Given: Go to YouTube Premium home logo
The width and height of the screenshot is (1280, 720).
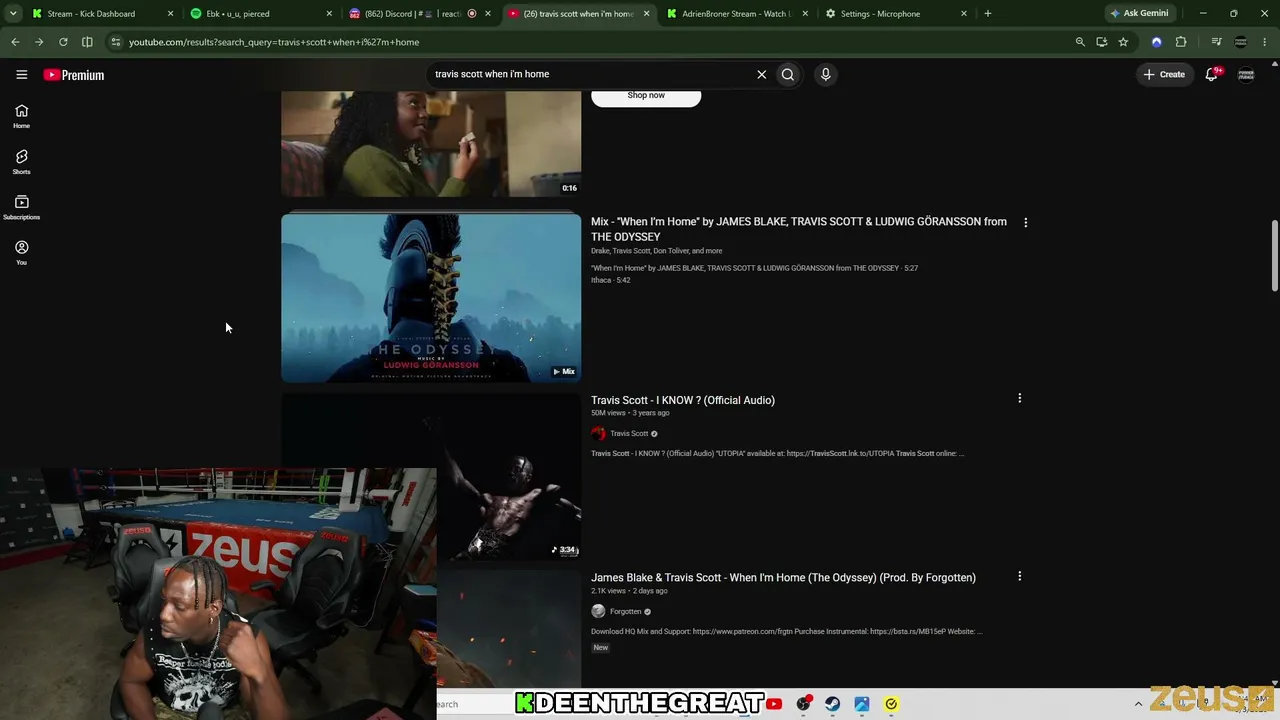Looking at the screenshot, I should tap(74, 75).
